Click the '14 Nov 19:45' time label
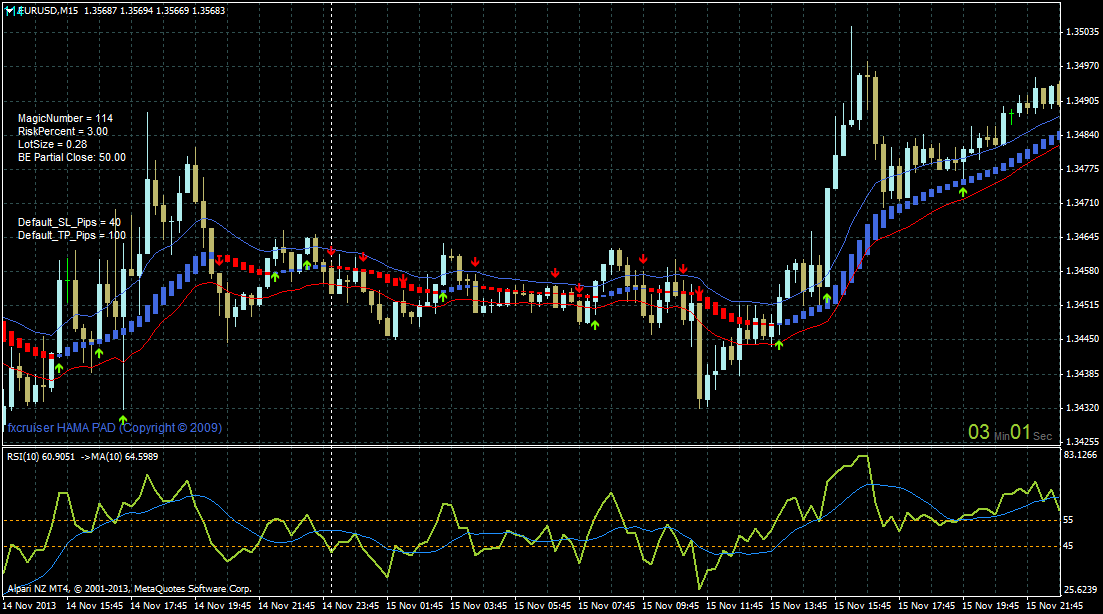 (222, 606)
